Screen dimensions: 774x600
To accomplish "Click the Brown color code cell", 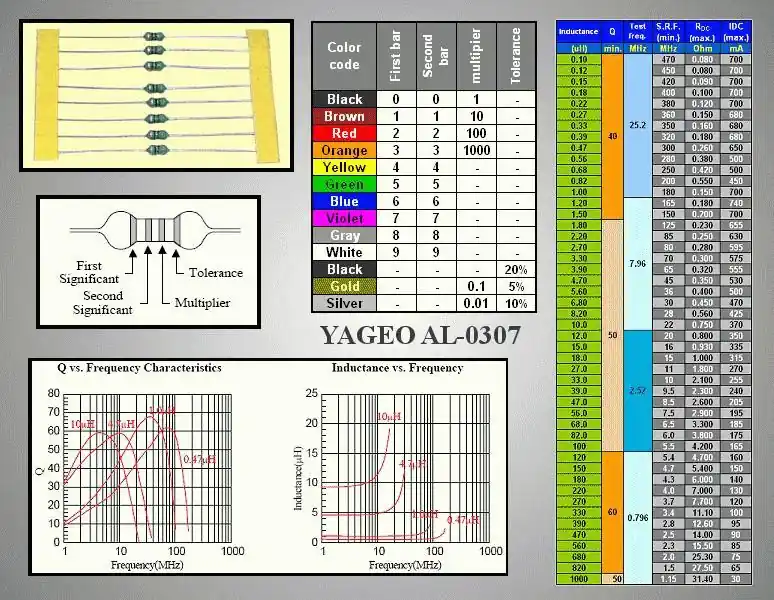I will [344, 116].
